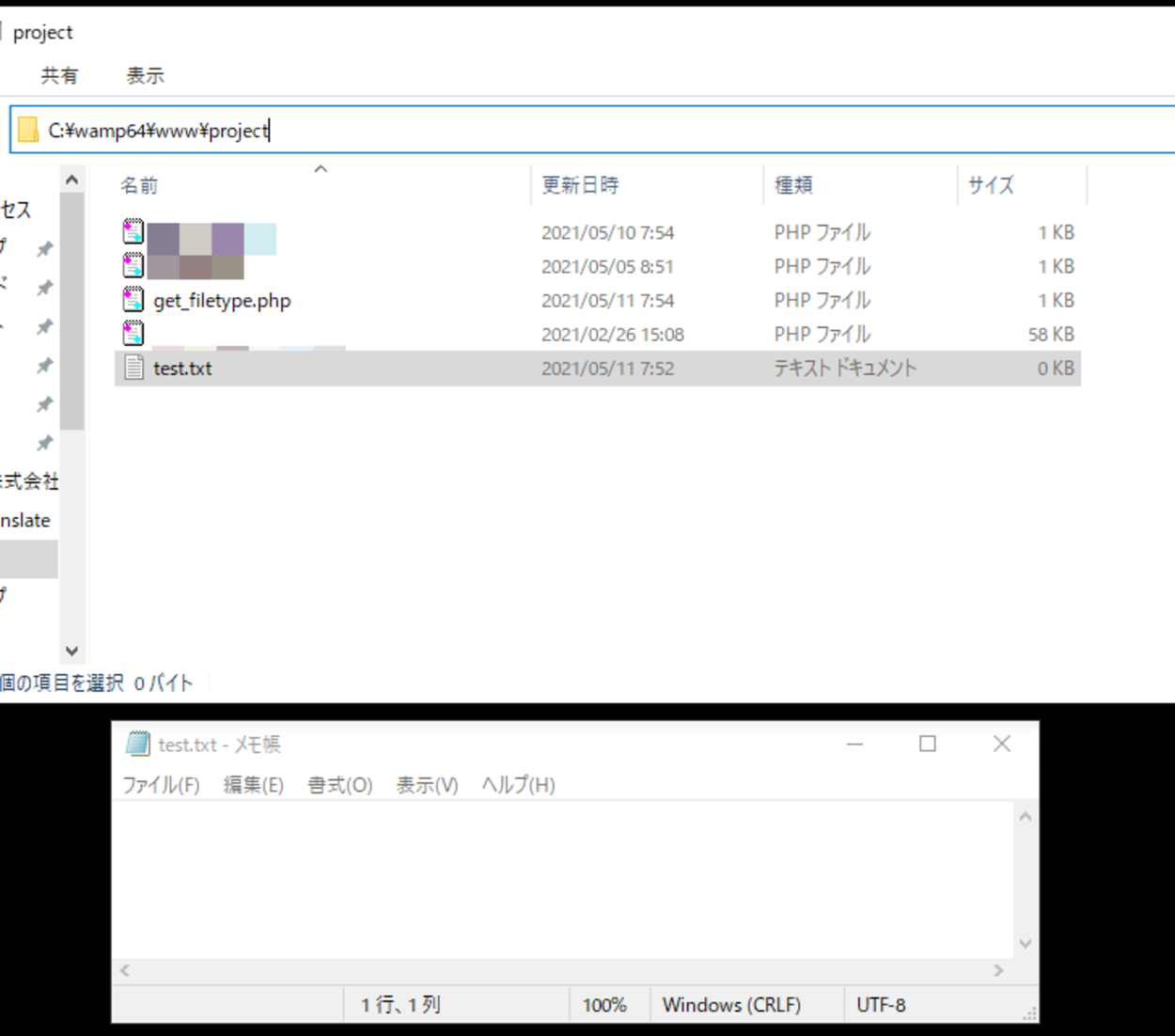This screenshot has width=1175, height=1036.
Task: Sort files by the サイズ column
Action: pos(991,185)
